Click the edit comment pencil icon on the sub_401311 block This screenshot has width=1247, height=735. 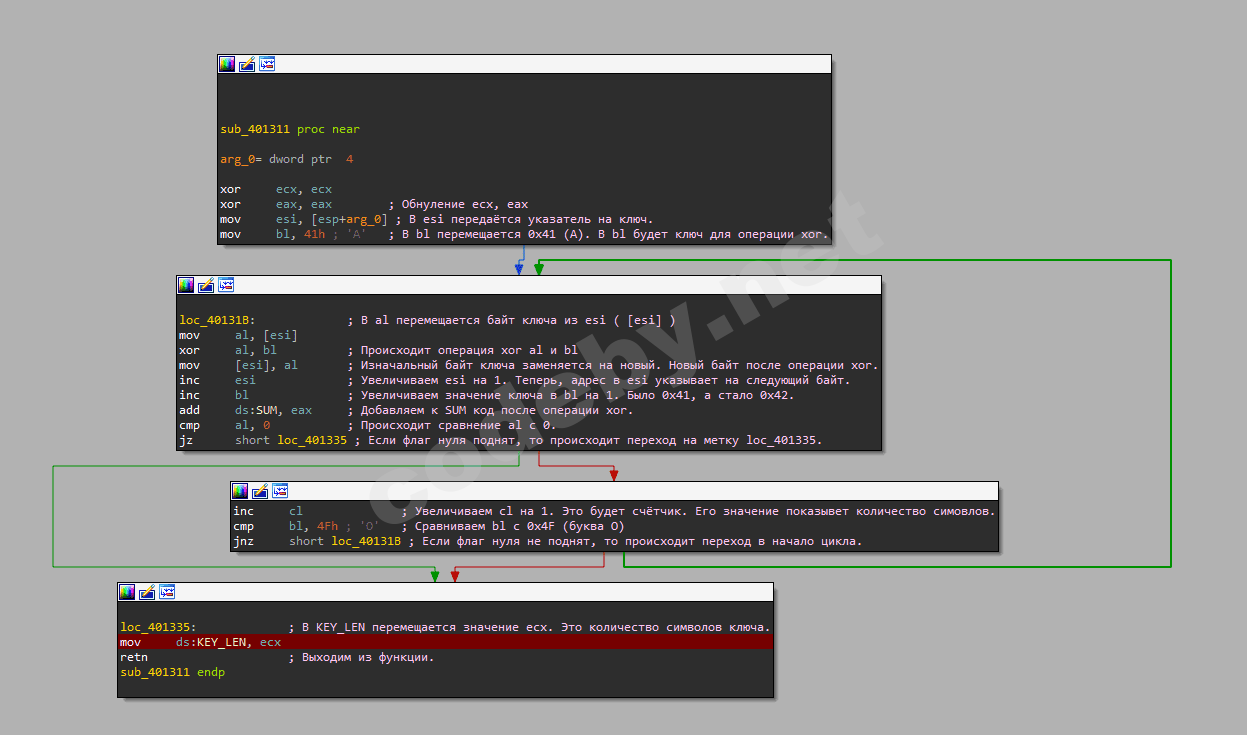coord(247,64)
